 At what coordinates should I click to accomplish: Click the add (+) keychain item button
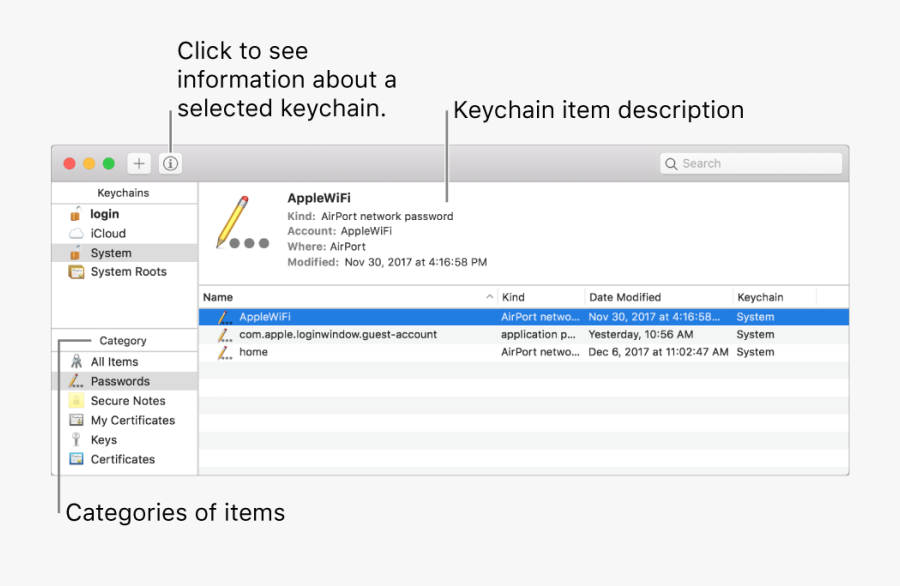(x=139, y=164)
